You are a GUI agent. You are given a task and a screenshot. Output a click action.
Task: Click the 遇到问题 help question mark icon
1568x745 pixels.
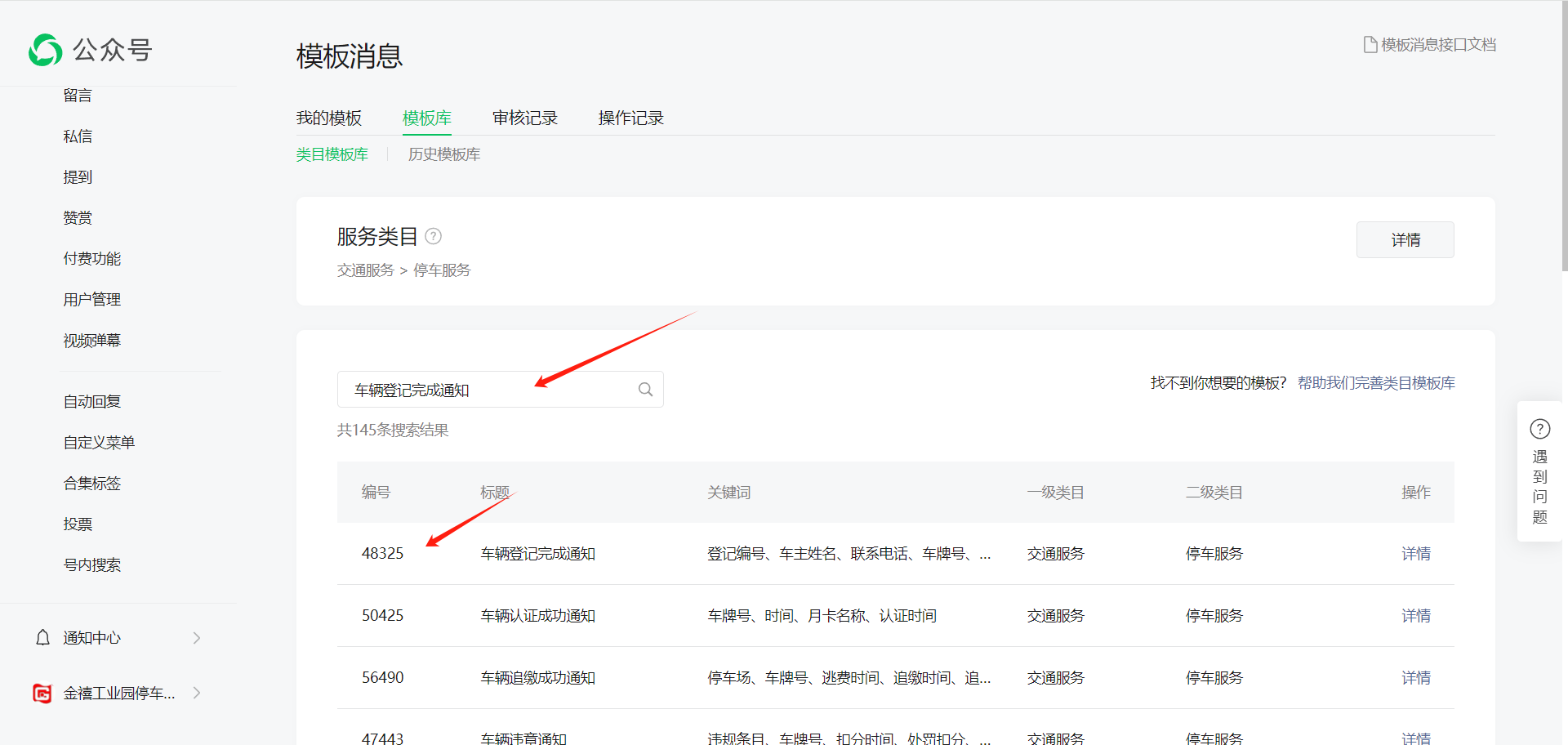tap(1539, 429)
